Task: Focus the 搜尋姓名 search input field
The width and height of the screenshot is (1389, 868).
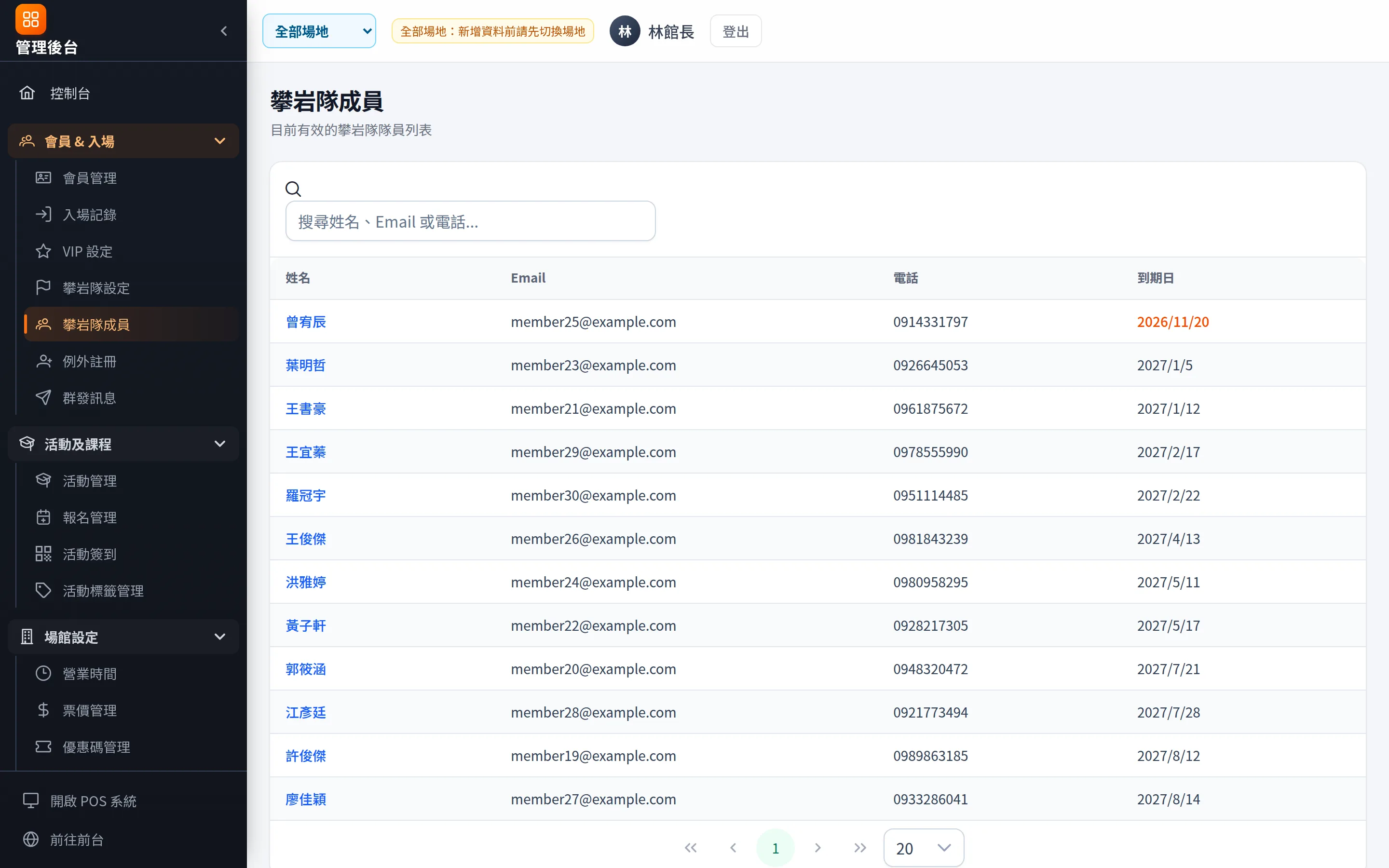Action: 470,221
